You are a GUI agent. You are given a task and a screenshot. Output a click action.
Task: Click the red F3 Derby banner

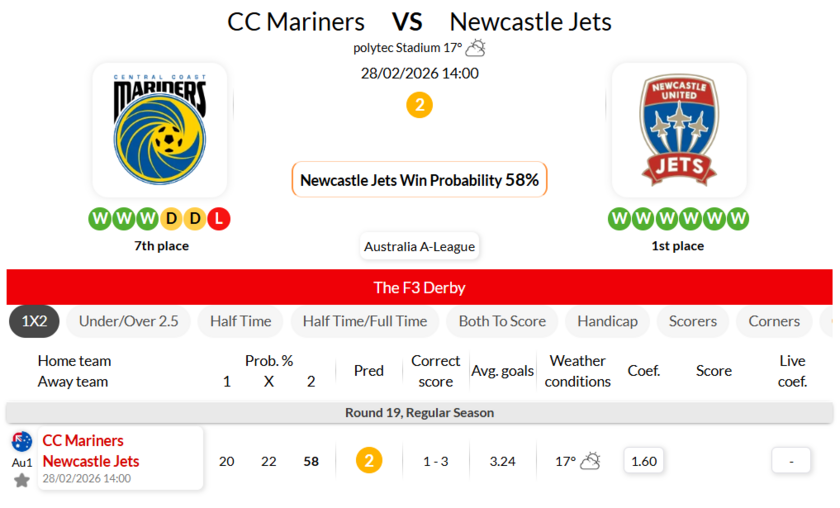[420, 287]
